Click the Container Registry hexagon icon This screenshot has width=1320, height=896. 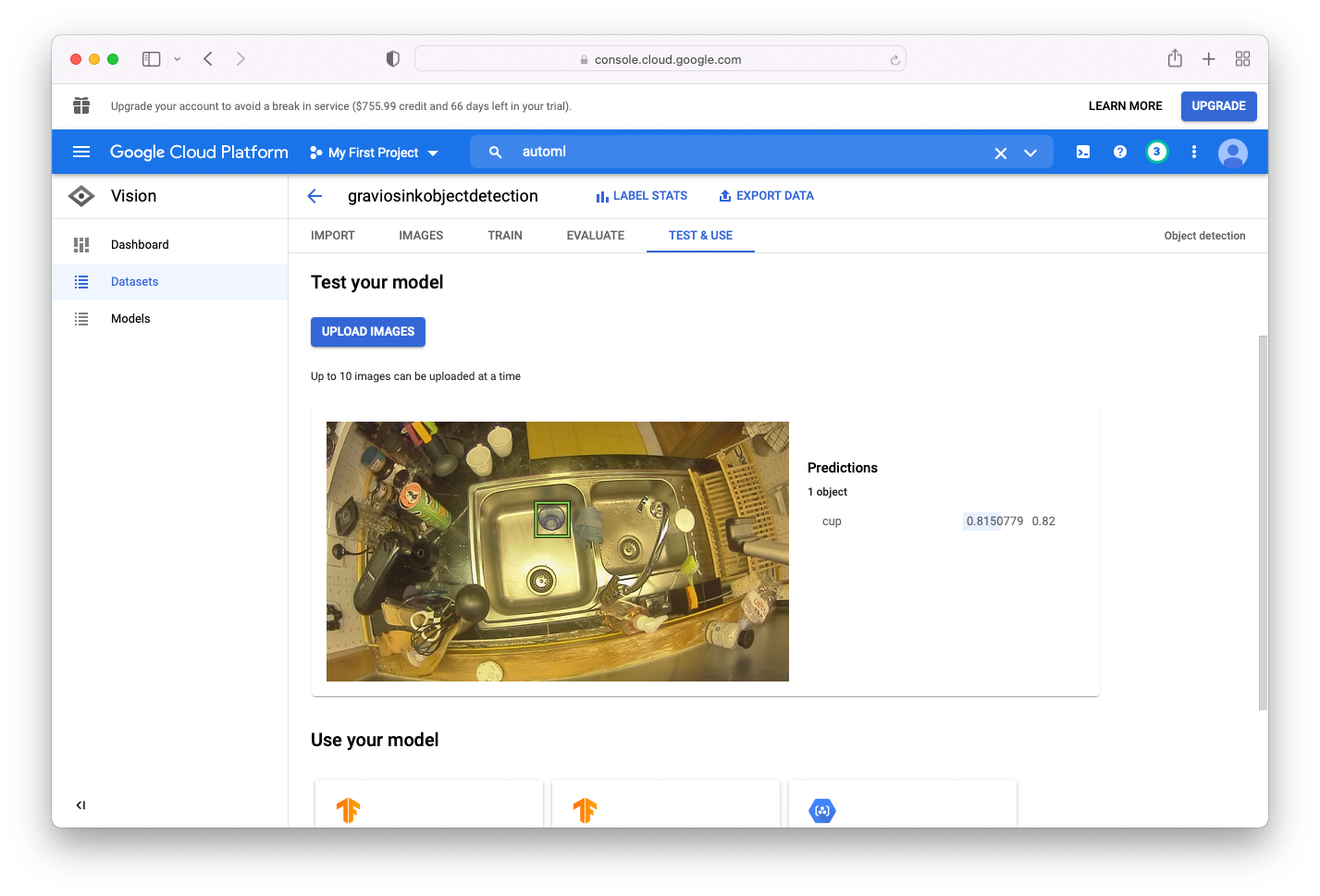821,810
